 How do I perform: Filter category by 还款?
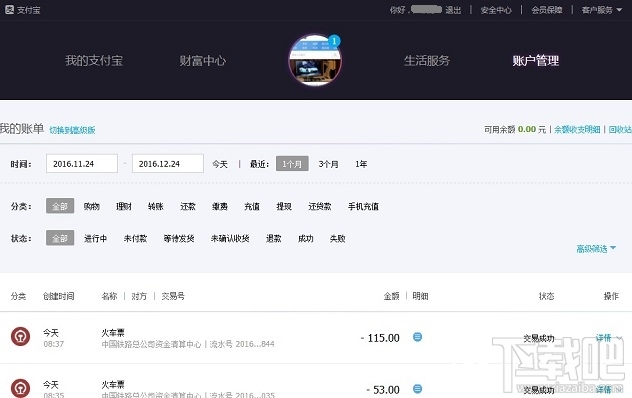pyautogui.click(x=188, y=206)
